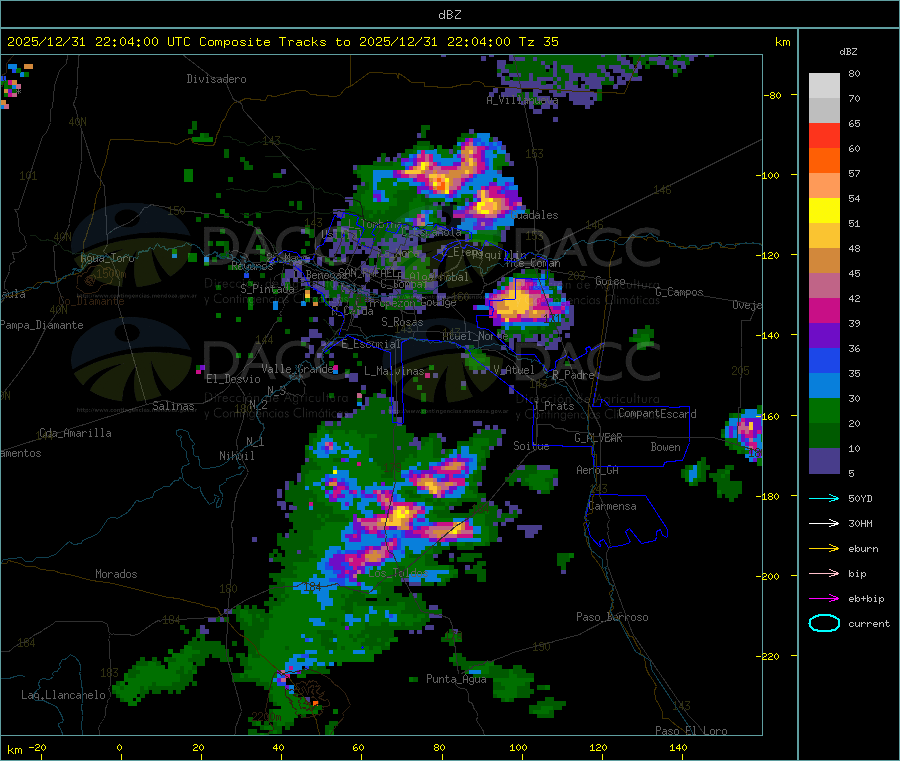Click the red swatch below 65 dBZ
The image size is (900, 761).
(824, 135)
